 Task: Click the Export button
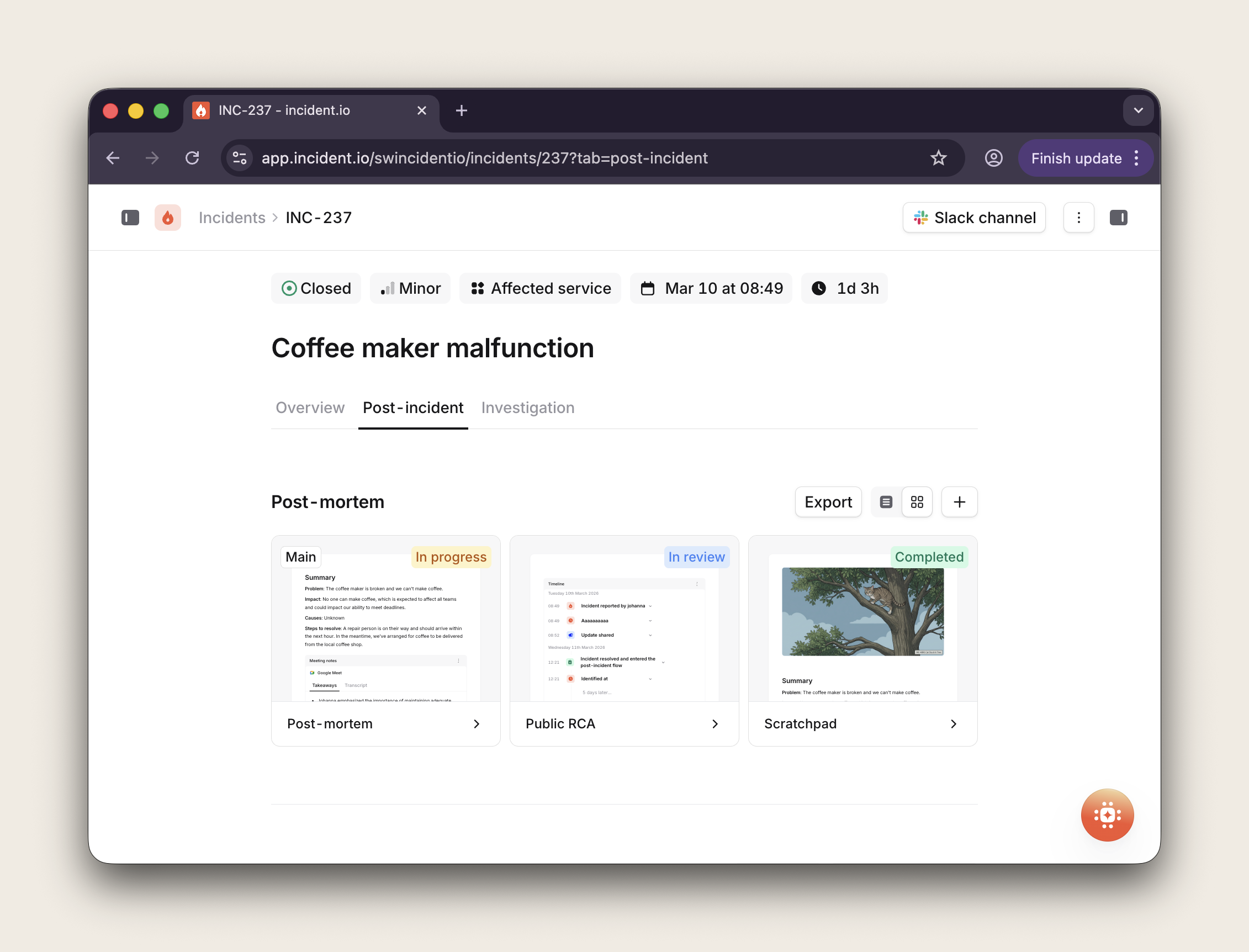click(827, 502)
